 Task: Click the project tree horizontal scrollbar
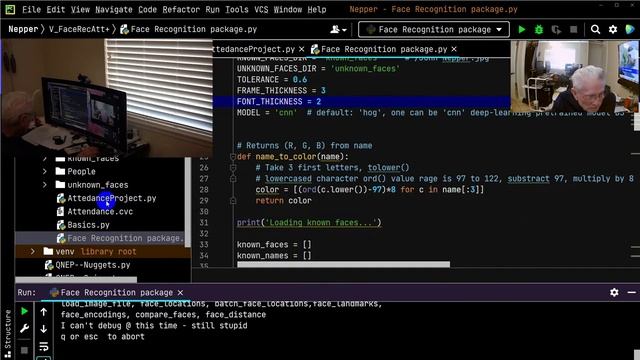(x=76, y=280)
